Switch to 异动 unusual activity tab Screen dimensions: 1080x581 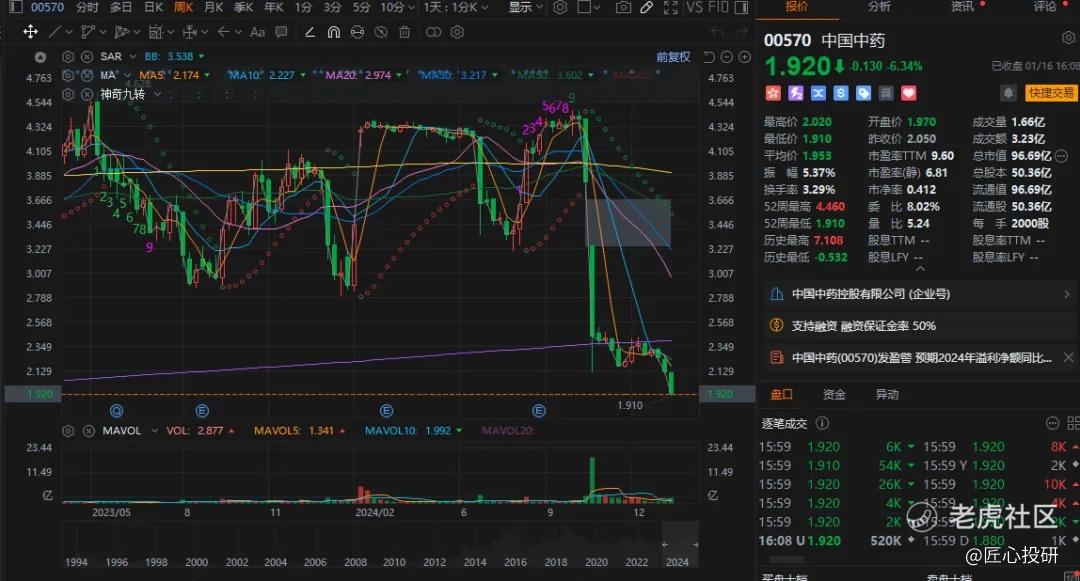coord(886,394)
